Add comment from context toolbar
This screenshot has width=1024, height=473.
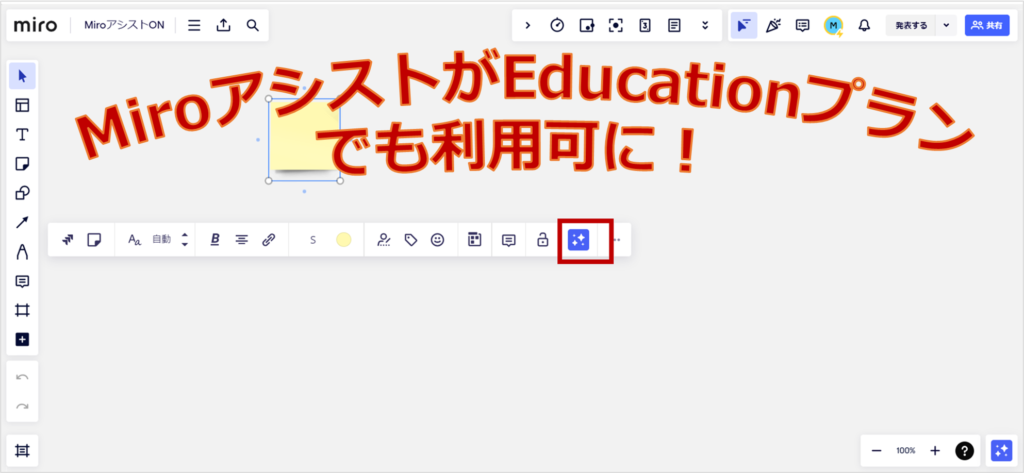[509, 240]
